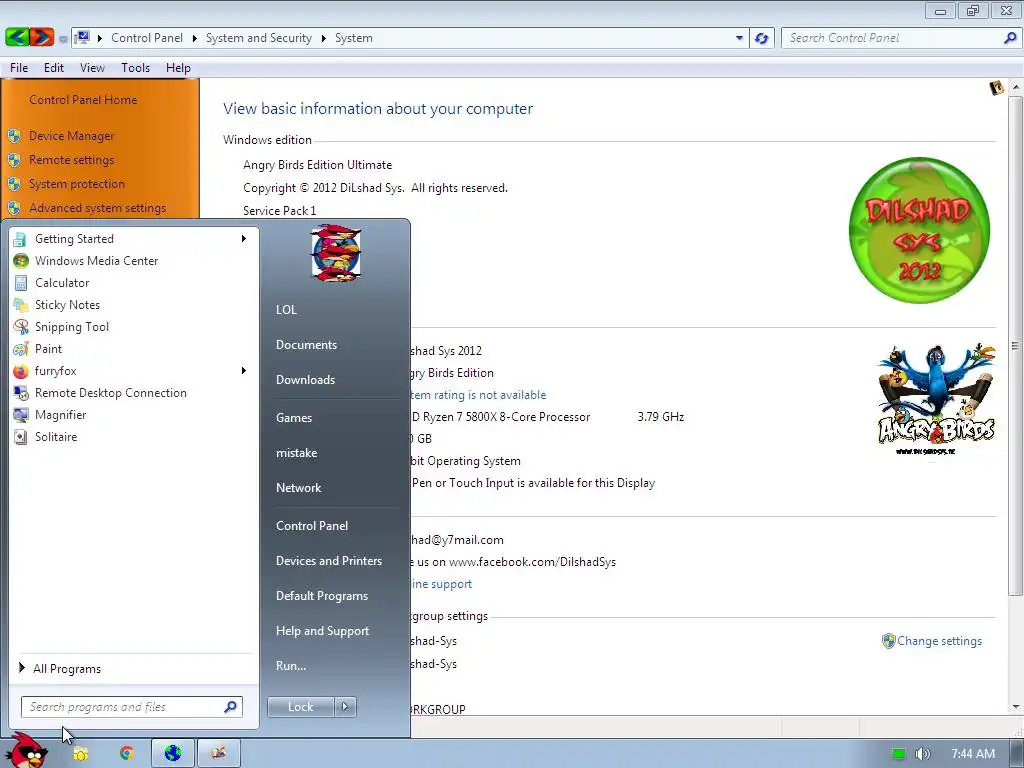Open Downloads from Start menu

[306, 380]
